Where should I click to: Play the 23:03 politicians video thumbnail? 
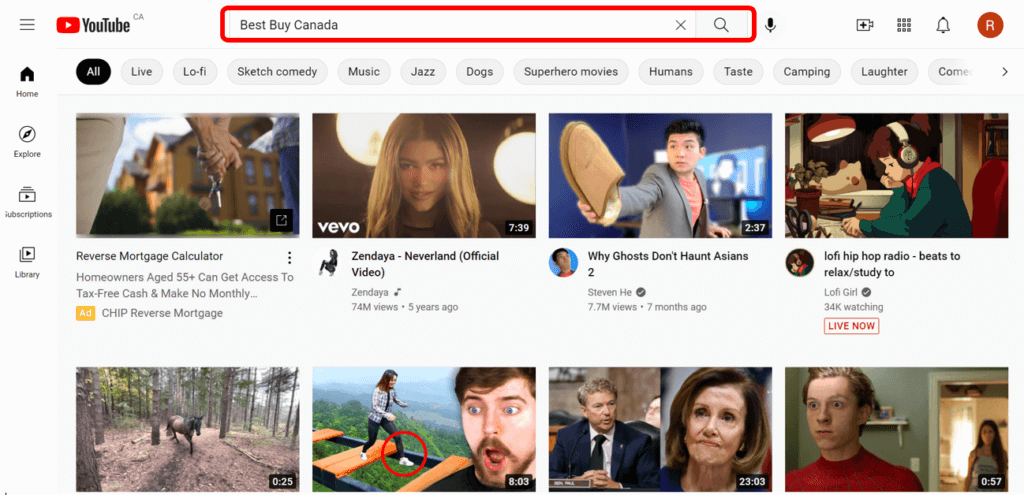tap(660, 429)
